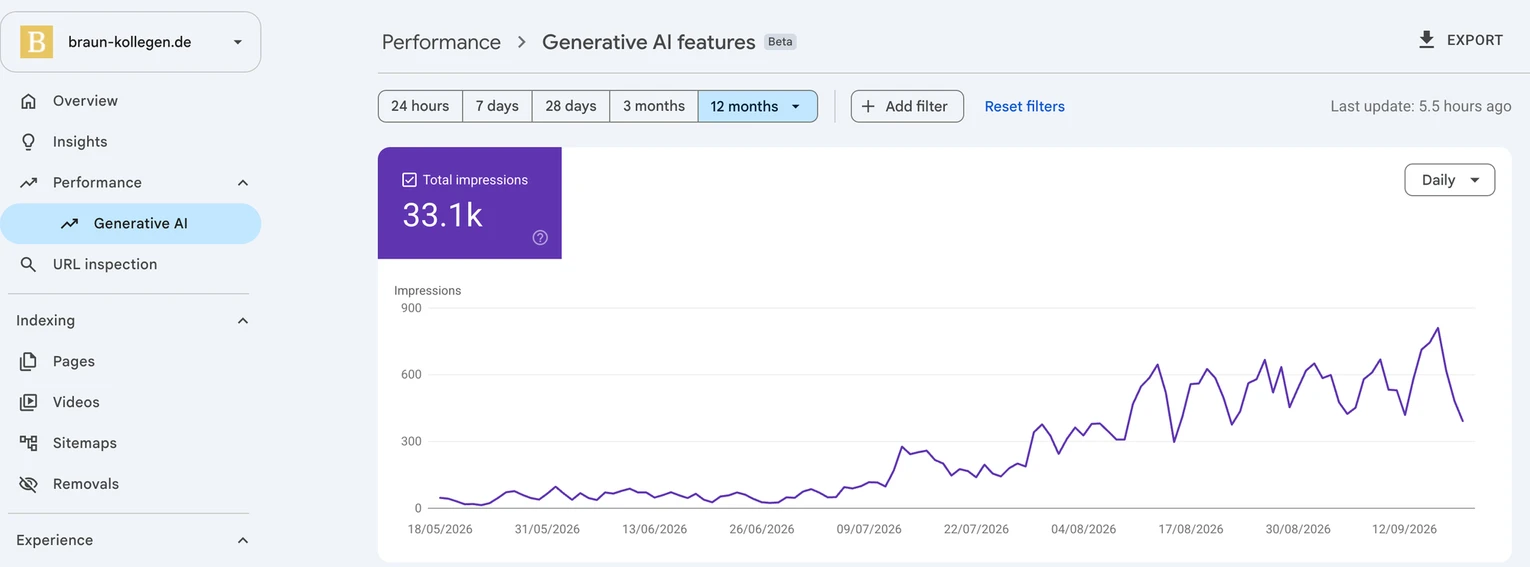
Task: Click the Impressions axis title
Action: click(427, 291)
